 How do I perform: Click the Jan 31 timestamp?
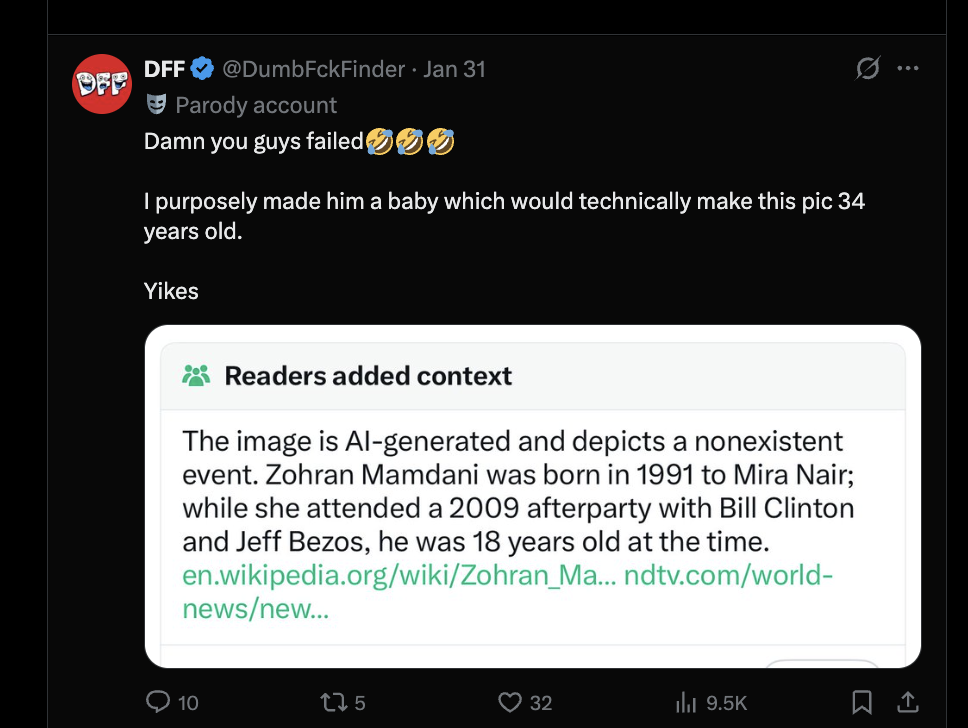(454, 69)
